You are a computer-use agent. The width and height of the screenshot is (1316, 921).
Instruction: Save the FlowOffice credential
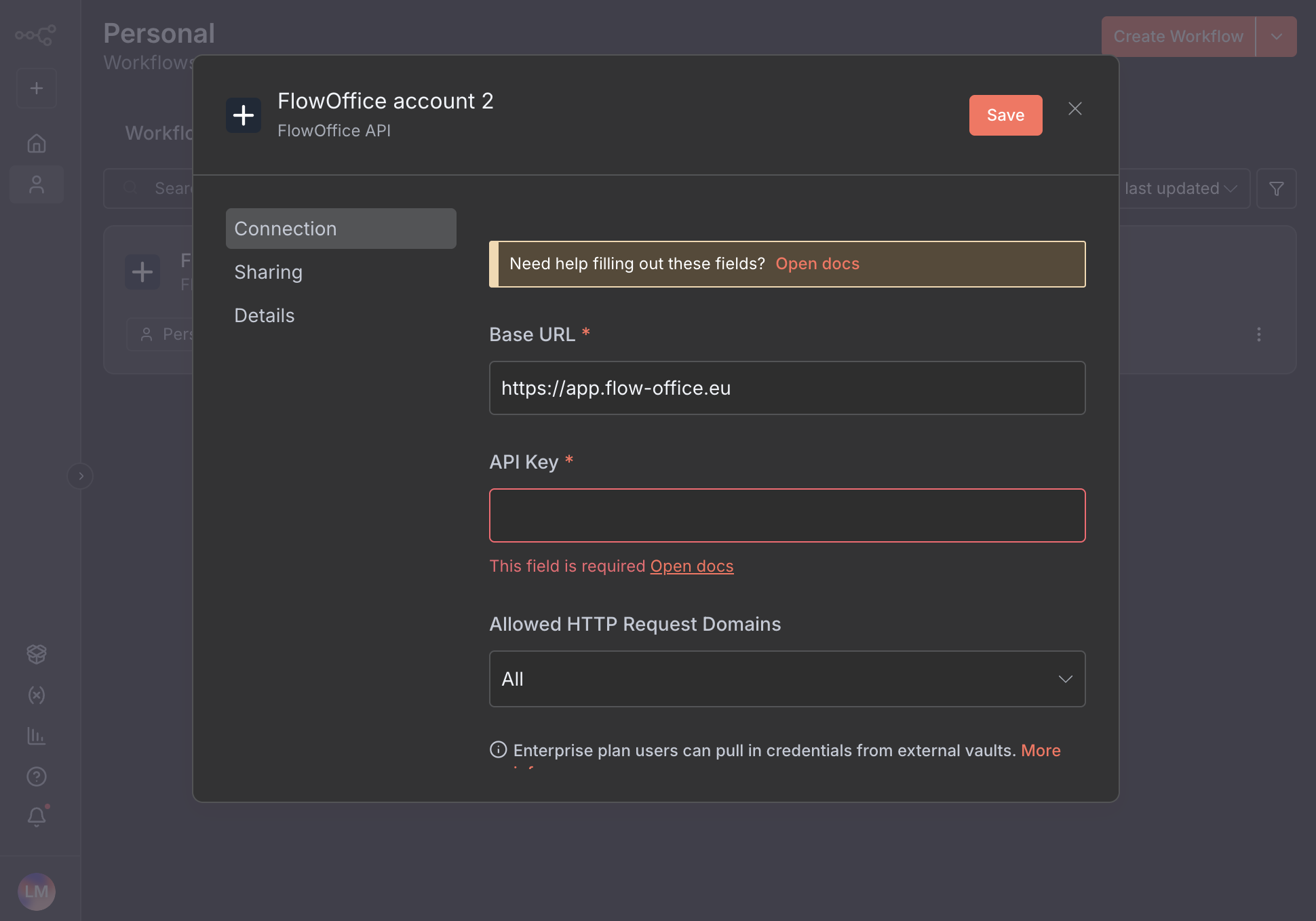point(1005,115)
